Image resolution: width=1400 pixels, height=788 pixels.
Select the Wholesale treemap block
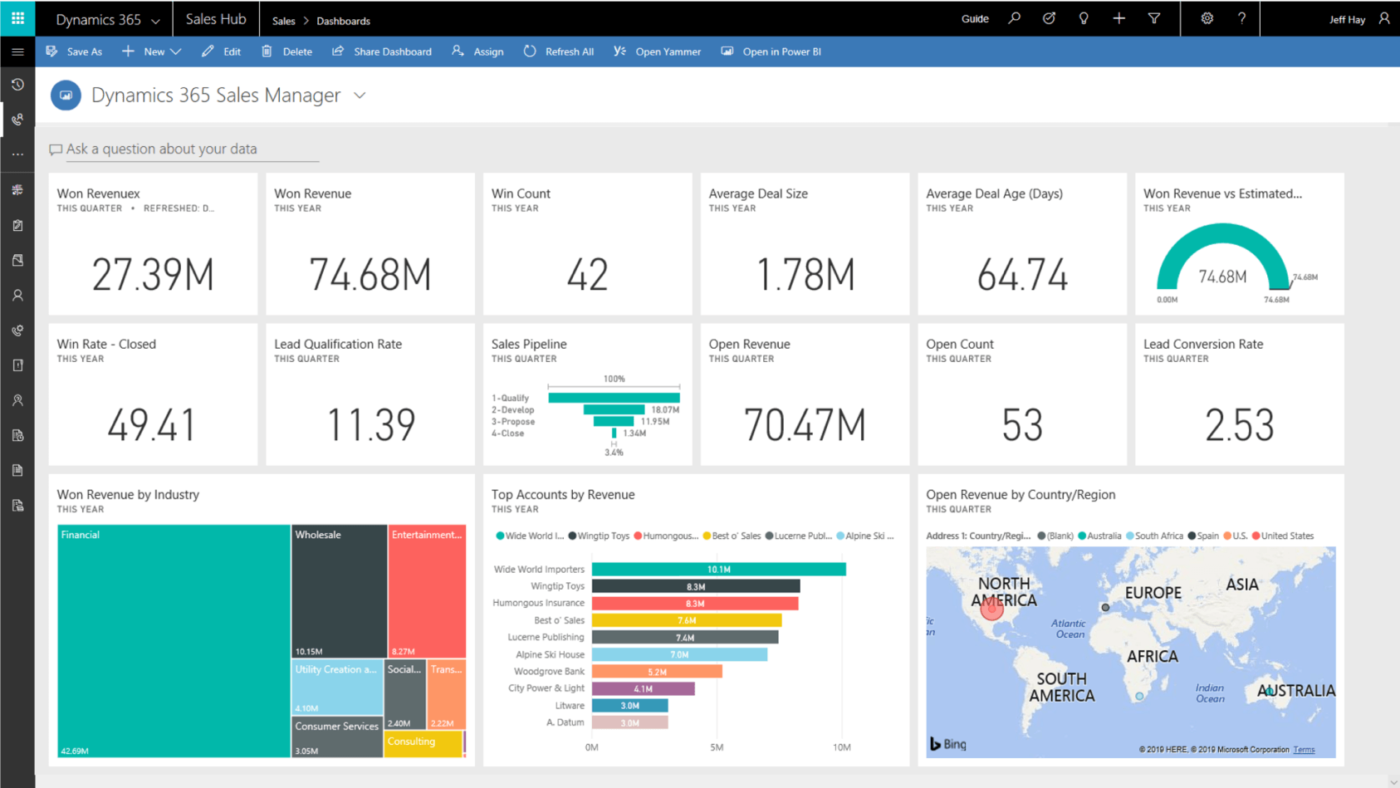tap(340, 591)
